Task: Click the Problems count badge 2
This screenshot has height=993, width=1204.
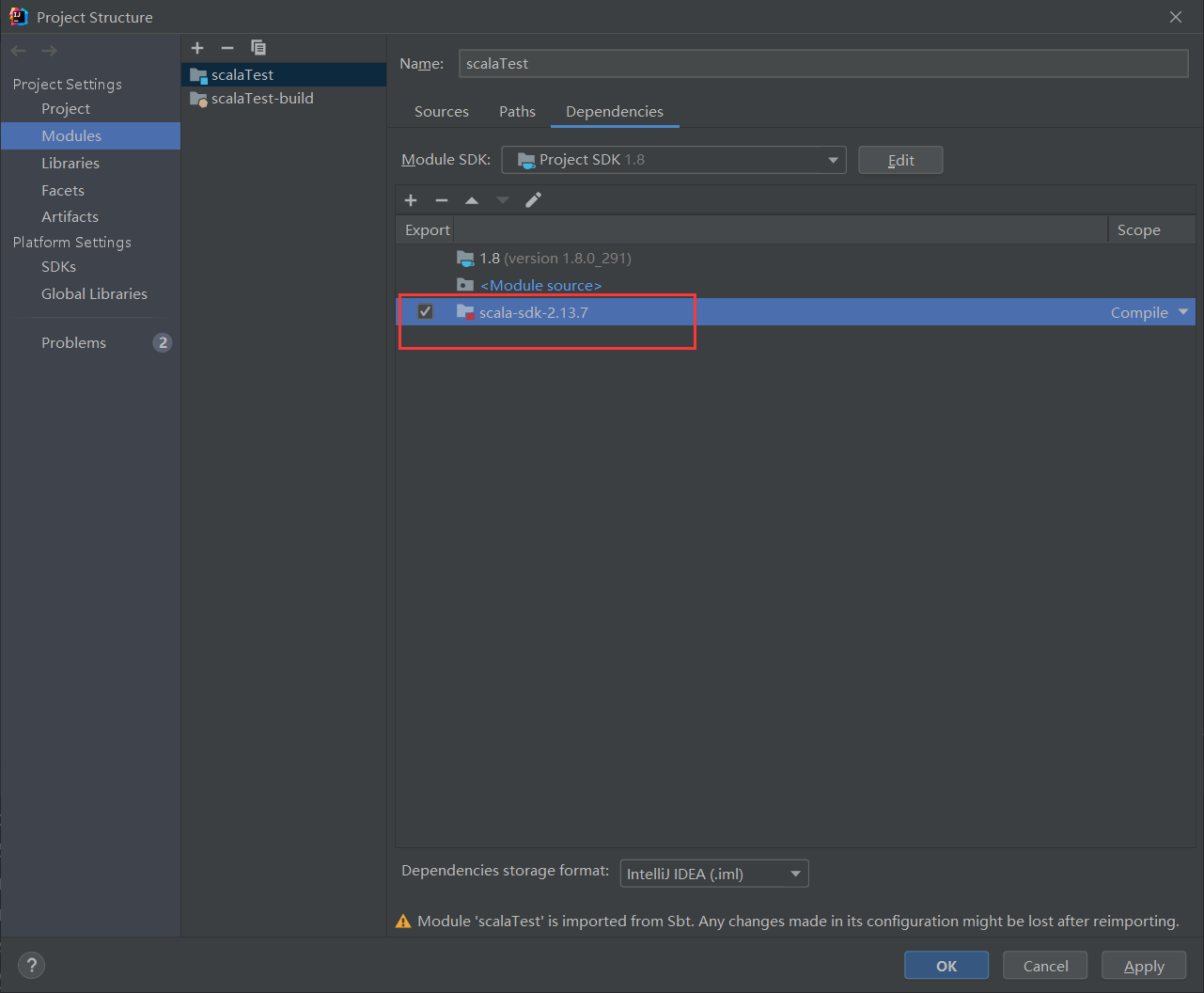Action: pos(163,342)
